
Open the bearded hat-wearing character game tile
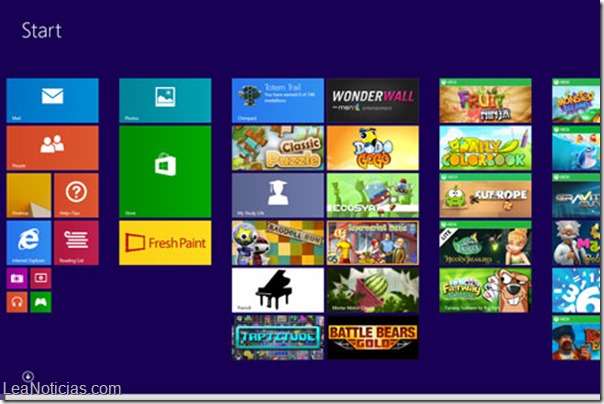[x=576, y=337]
